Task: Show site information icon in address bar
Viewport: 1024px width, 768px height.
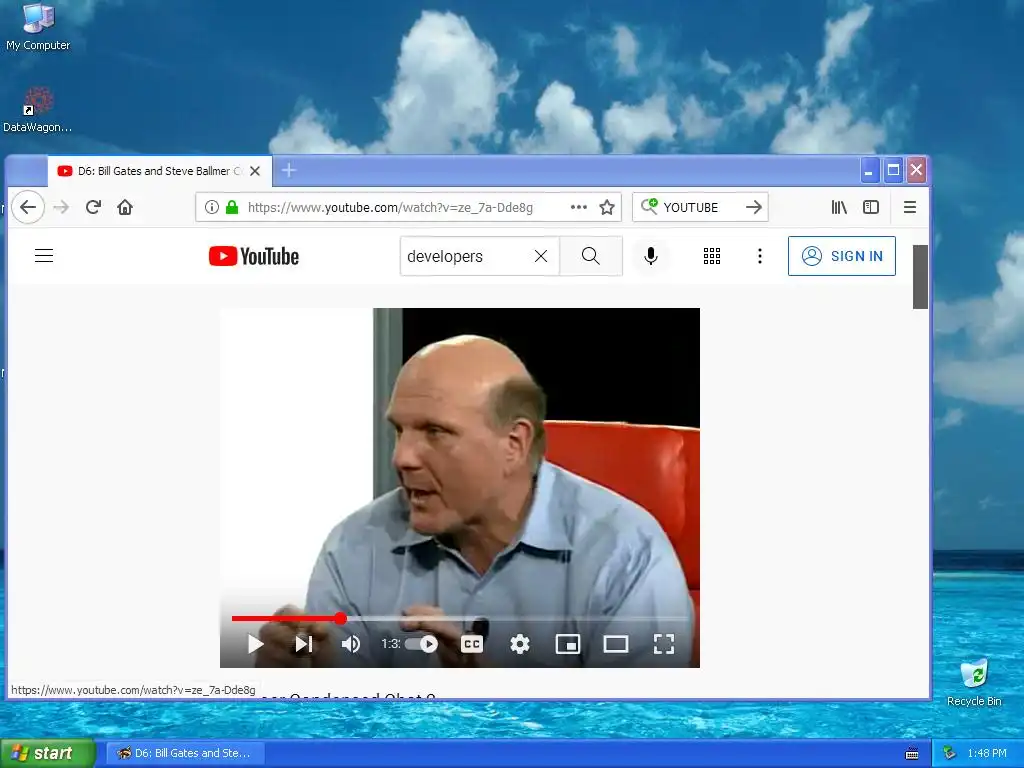Action: [212, 207]
